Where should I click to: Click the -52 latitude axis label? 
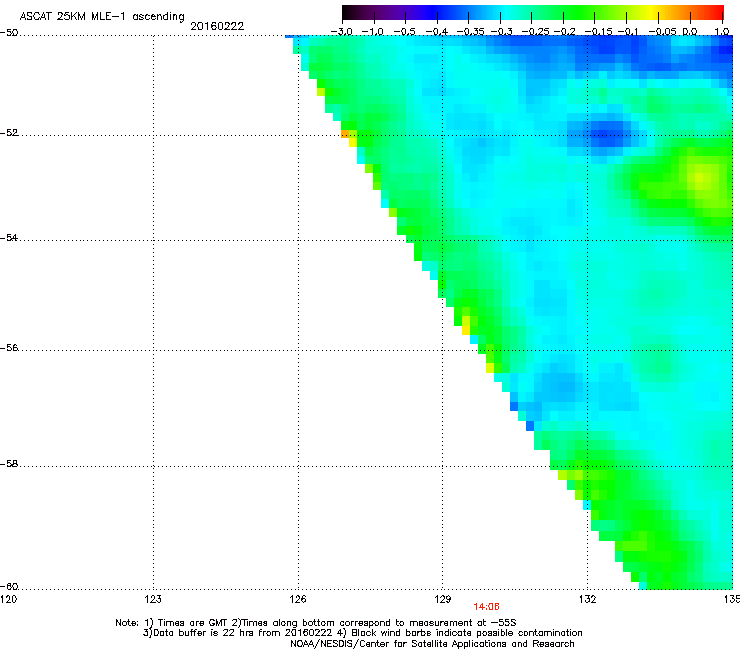point(9,133)
